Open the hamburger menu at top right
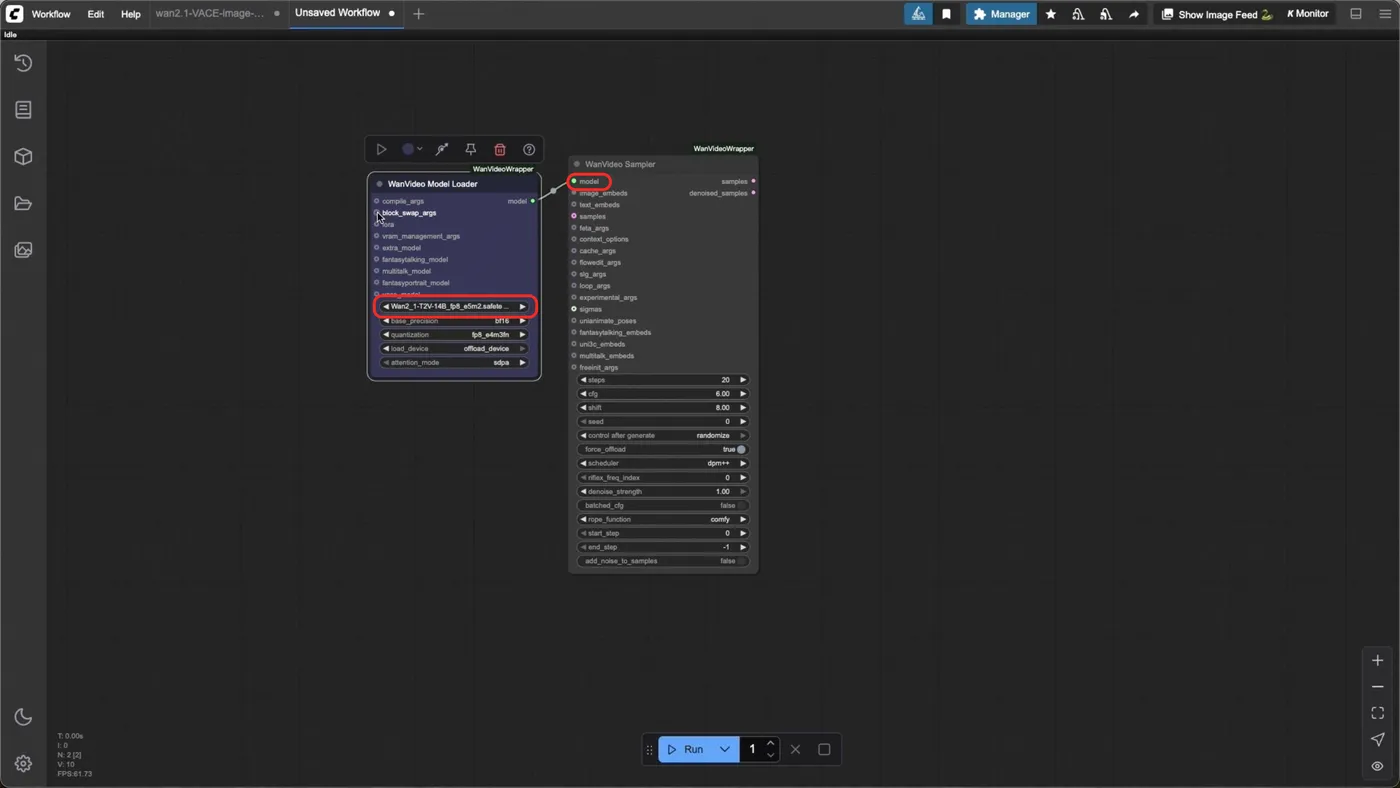This screenshot has height=788, width=1400. tap(1385, 14)
